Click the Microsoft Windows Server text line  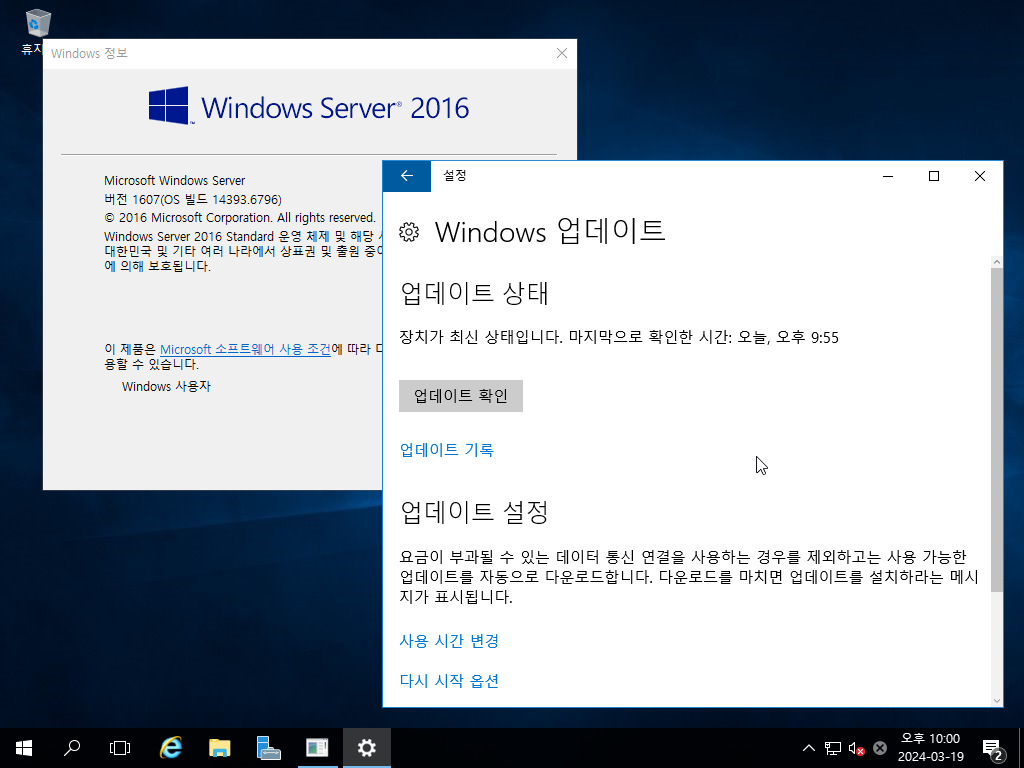[x=174, y=180]
